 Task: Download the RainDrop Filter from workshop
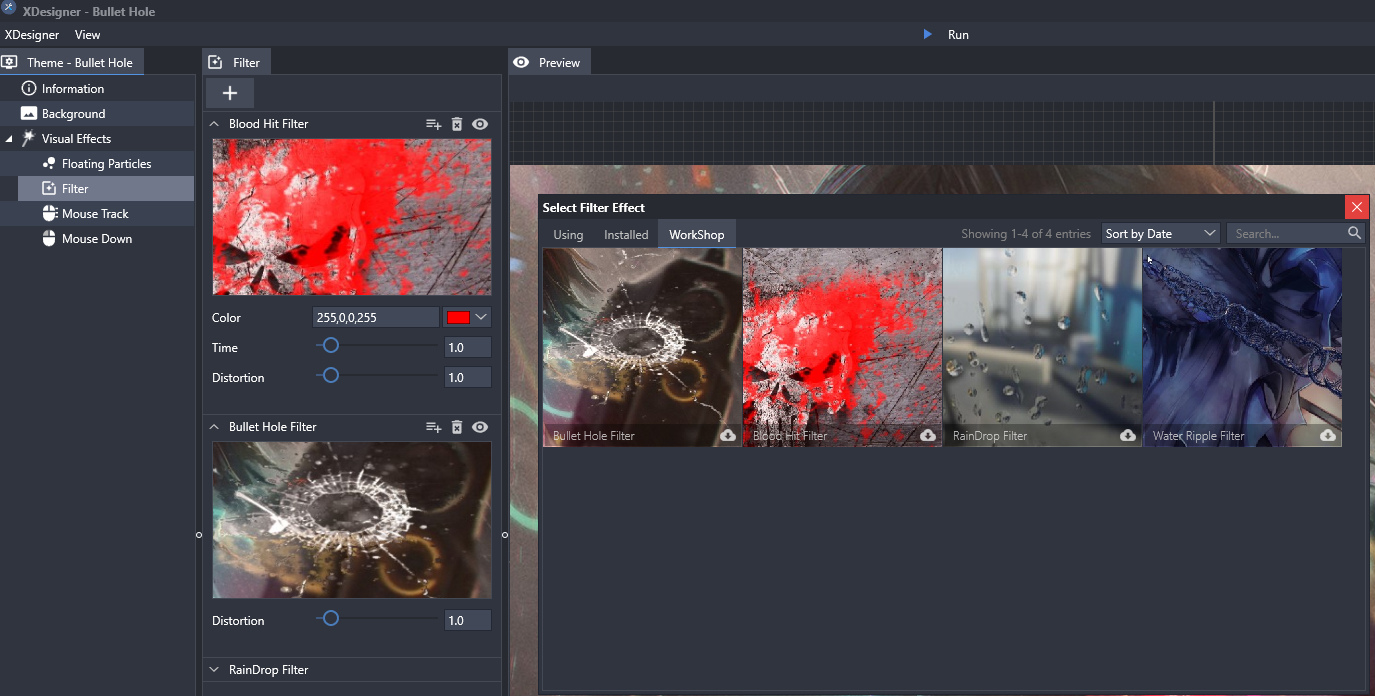[1127, 435]
